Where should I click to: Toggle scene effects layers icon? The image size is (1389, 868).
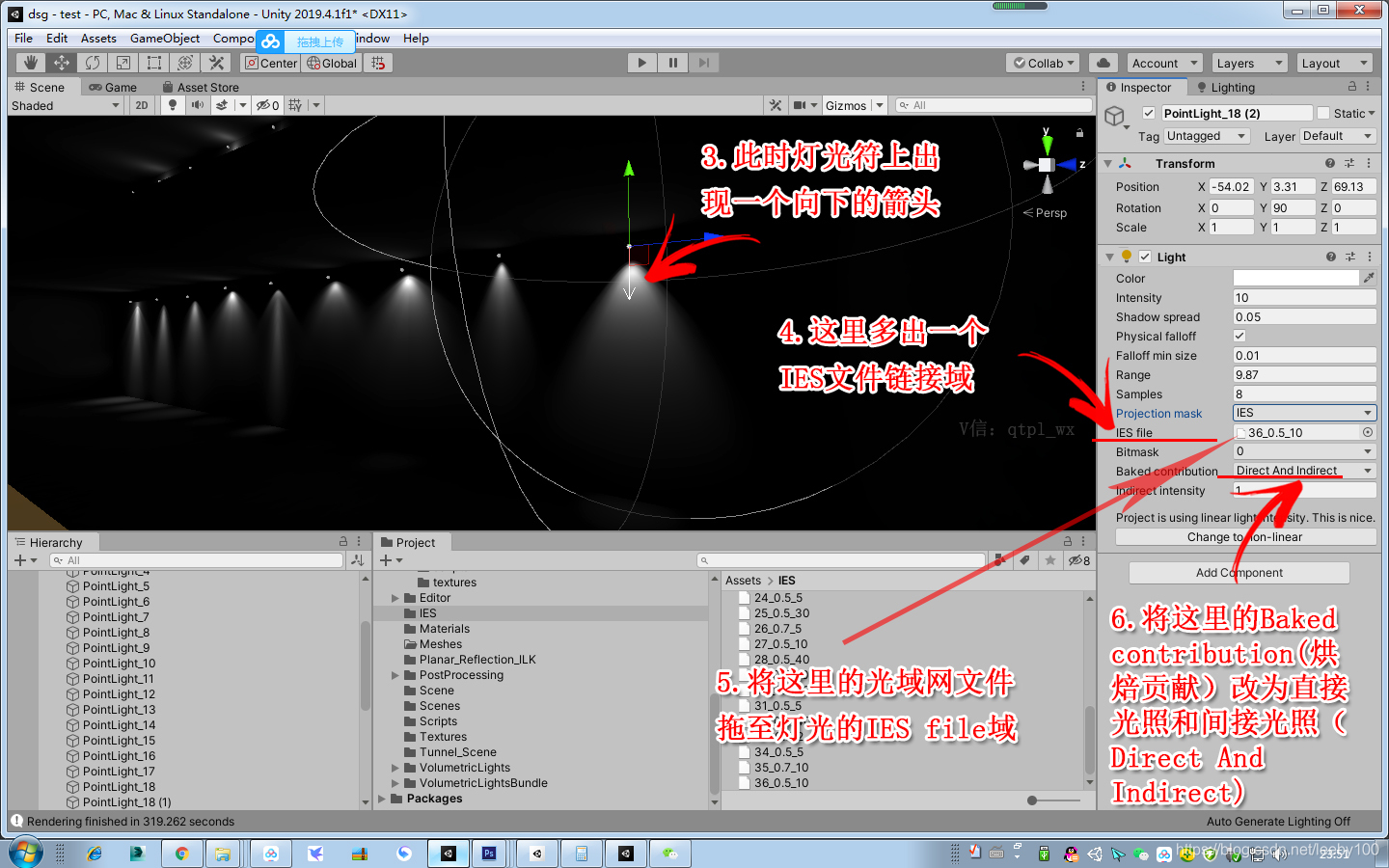coord(222,105)
